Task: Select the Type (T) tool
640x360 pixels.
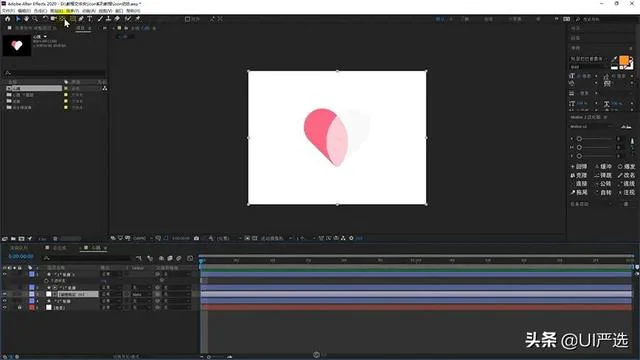Action: click(x=90, y=19)
